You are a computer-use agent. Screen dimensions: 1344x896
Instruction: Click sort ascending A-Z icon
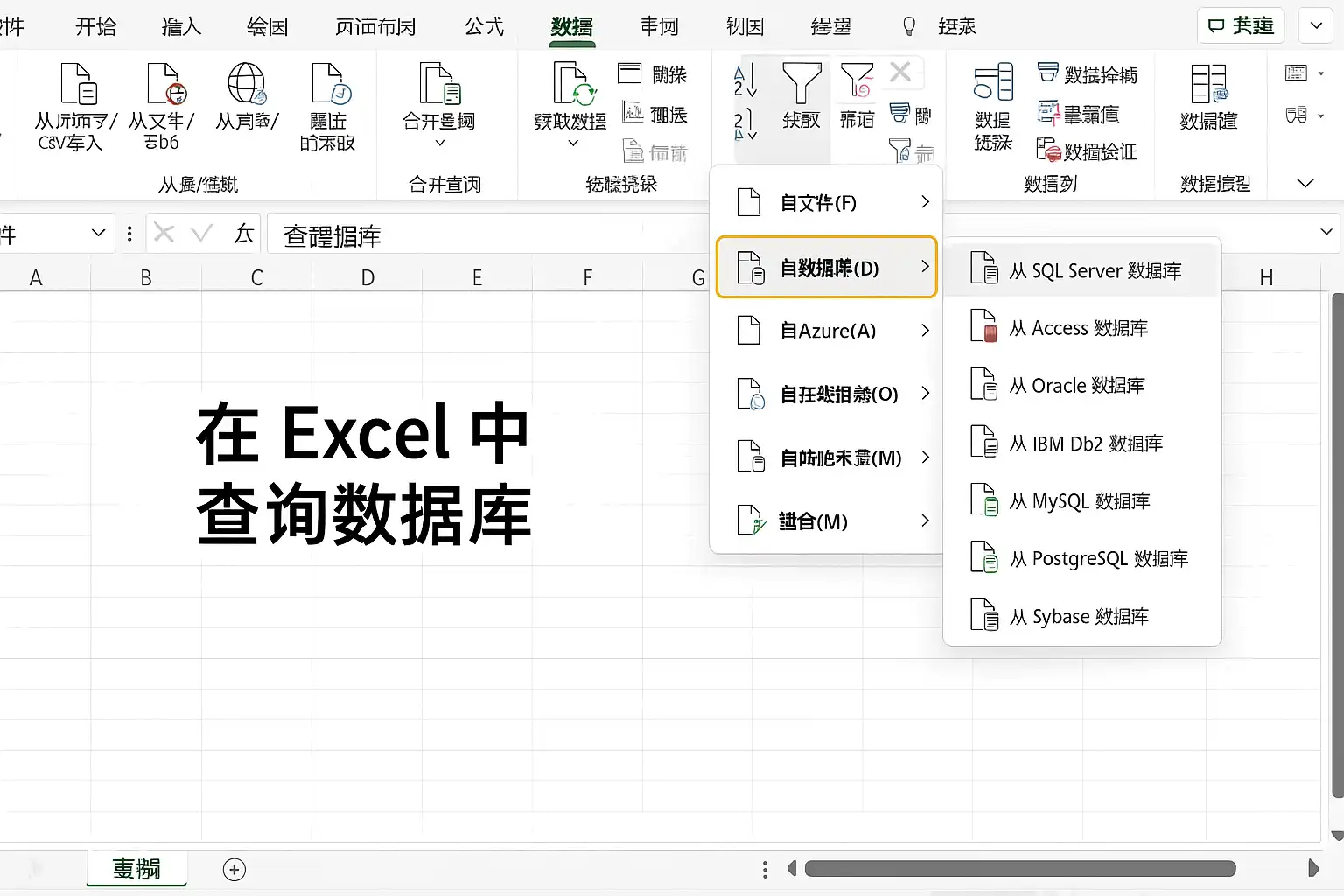[745, 81]
